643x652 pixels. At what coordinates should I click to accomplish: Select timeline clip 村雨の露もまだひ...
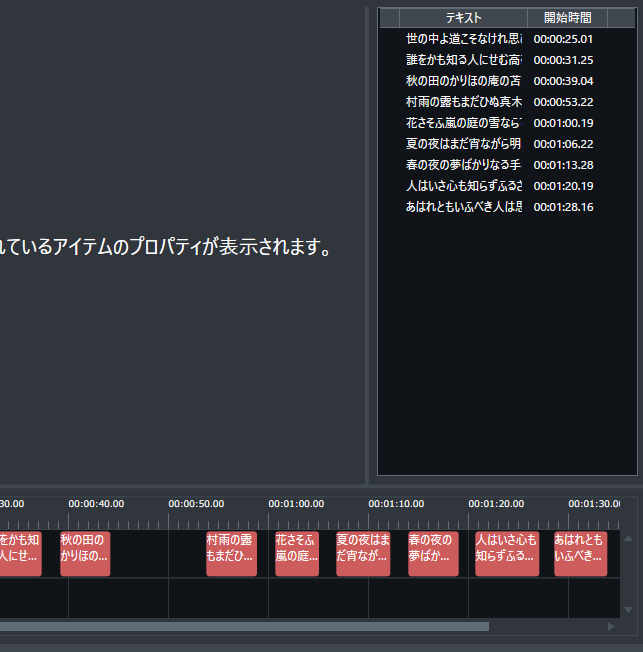(x=231, y=553)
